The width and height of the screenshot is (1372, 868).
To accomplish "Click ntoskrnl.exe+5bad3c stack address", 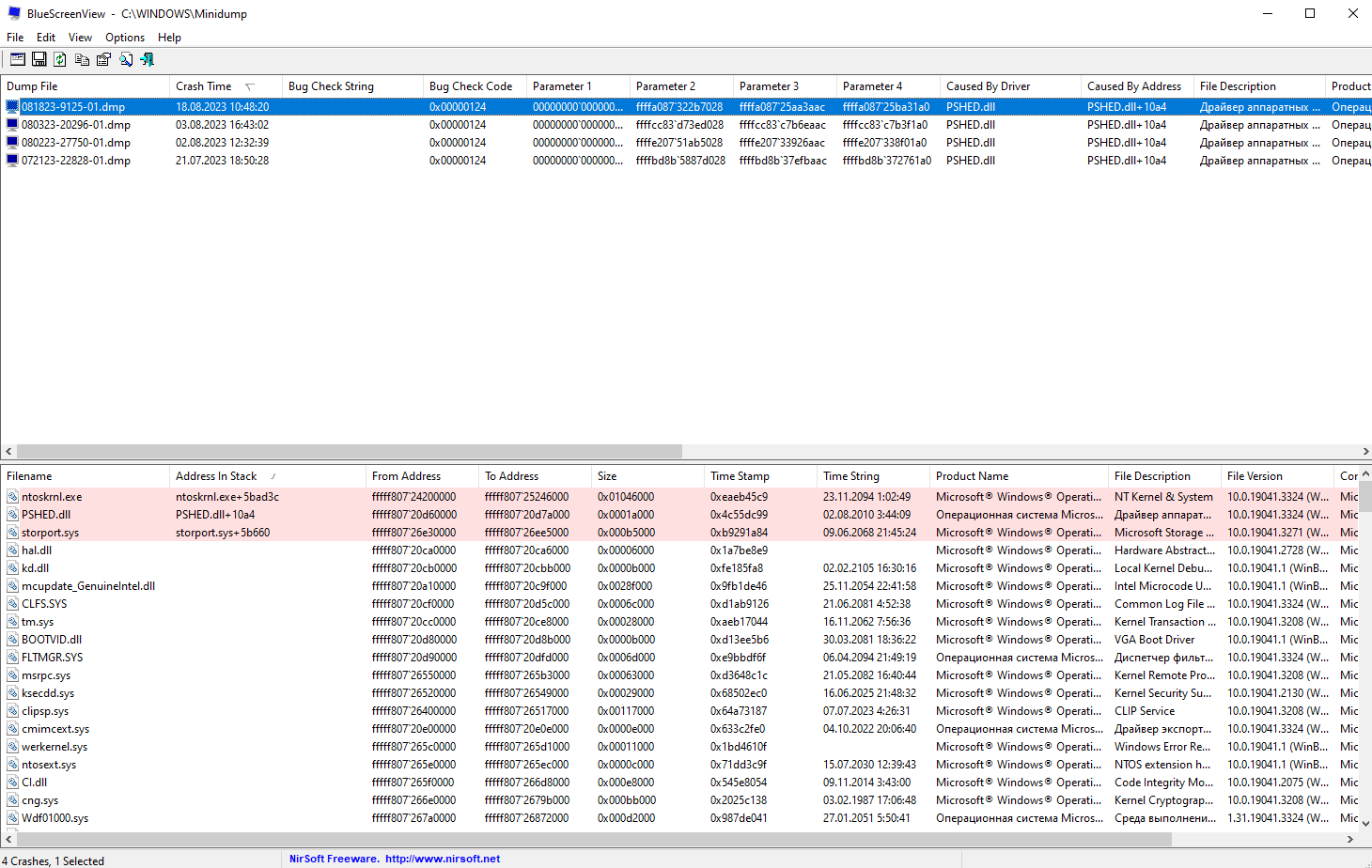I will tap(227, 497).
